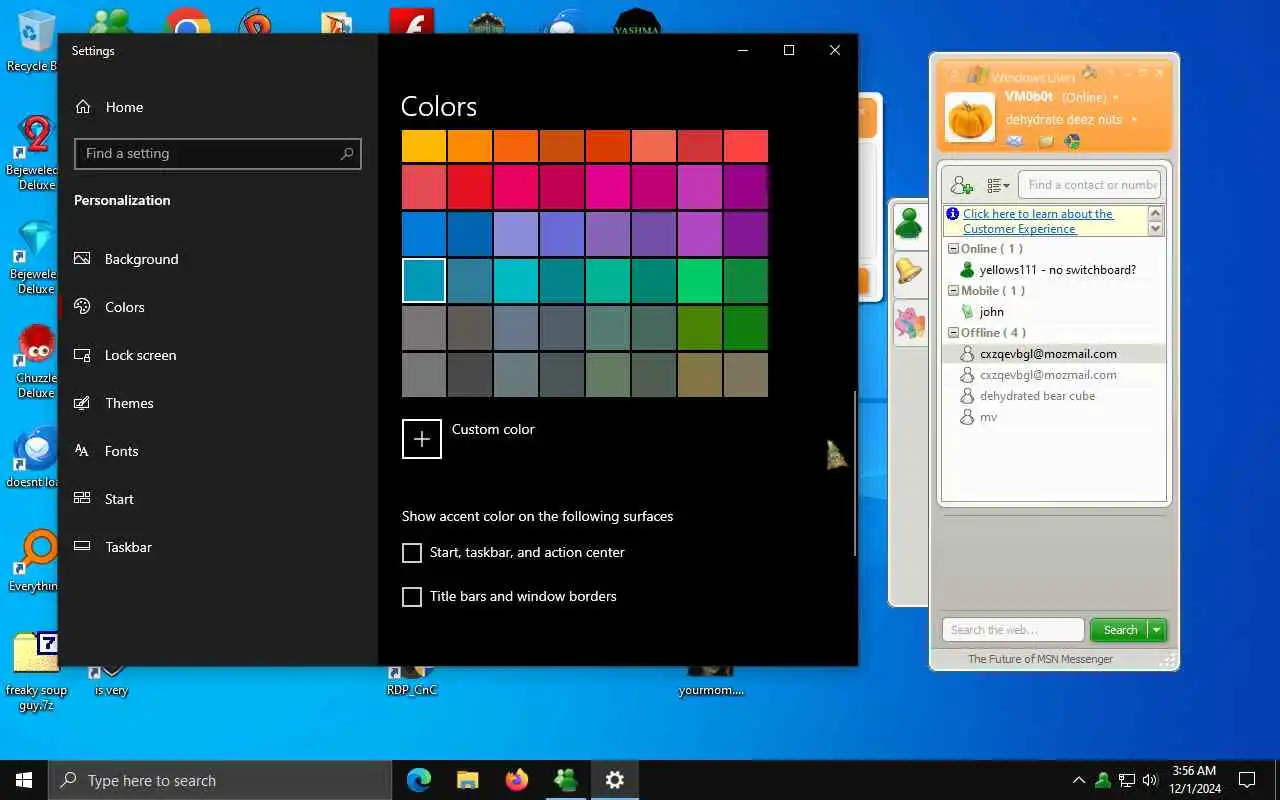Click the Find a setting field
The width and height of the screenshot is (1280, 800).
218,154
